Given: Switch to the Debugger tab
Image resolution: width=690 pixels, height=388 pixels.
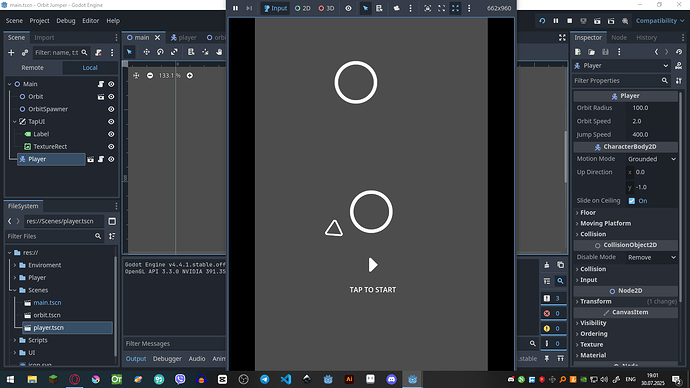Looking at the screenshot, I should tap(167, 359).
